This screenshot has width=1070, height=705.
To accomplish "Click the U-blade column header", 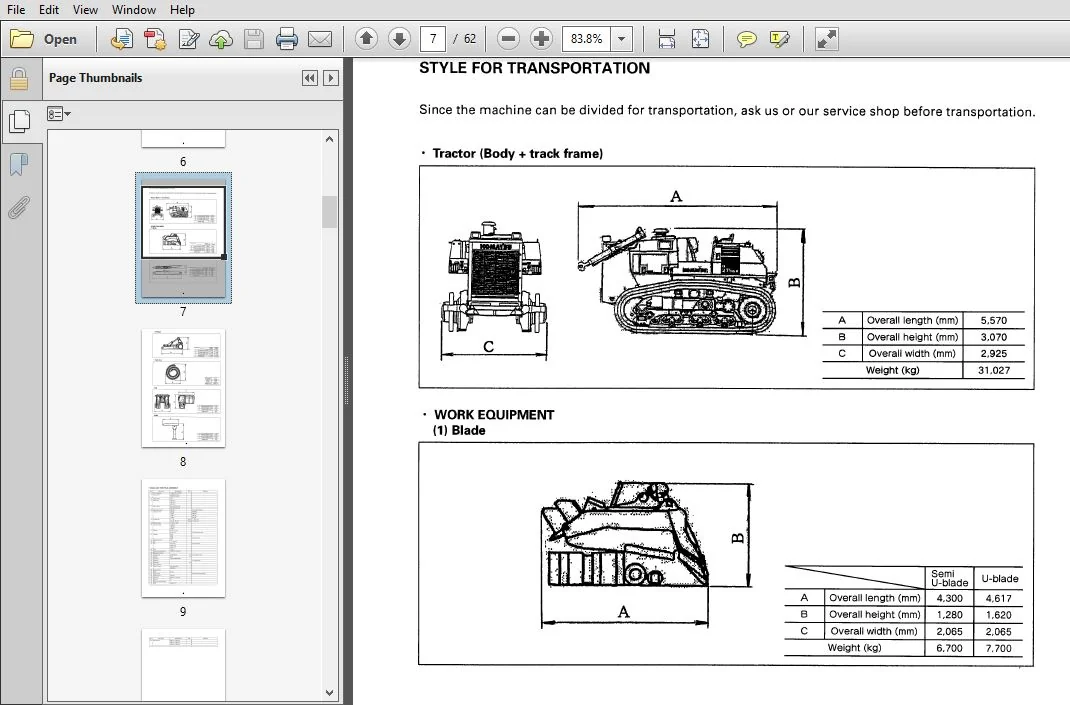I will point(1000,579).
